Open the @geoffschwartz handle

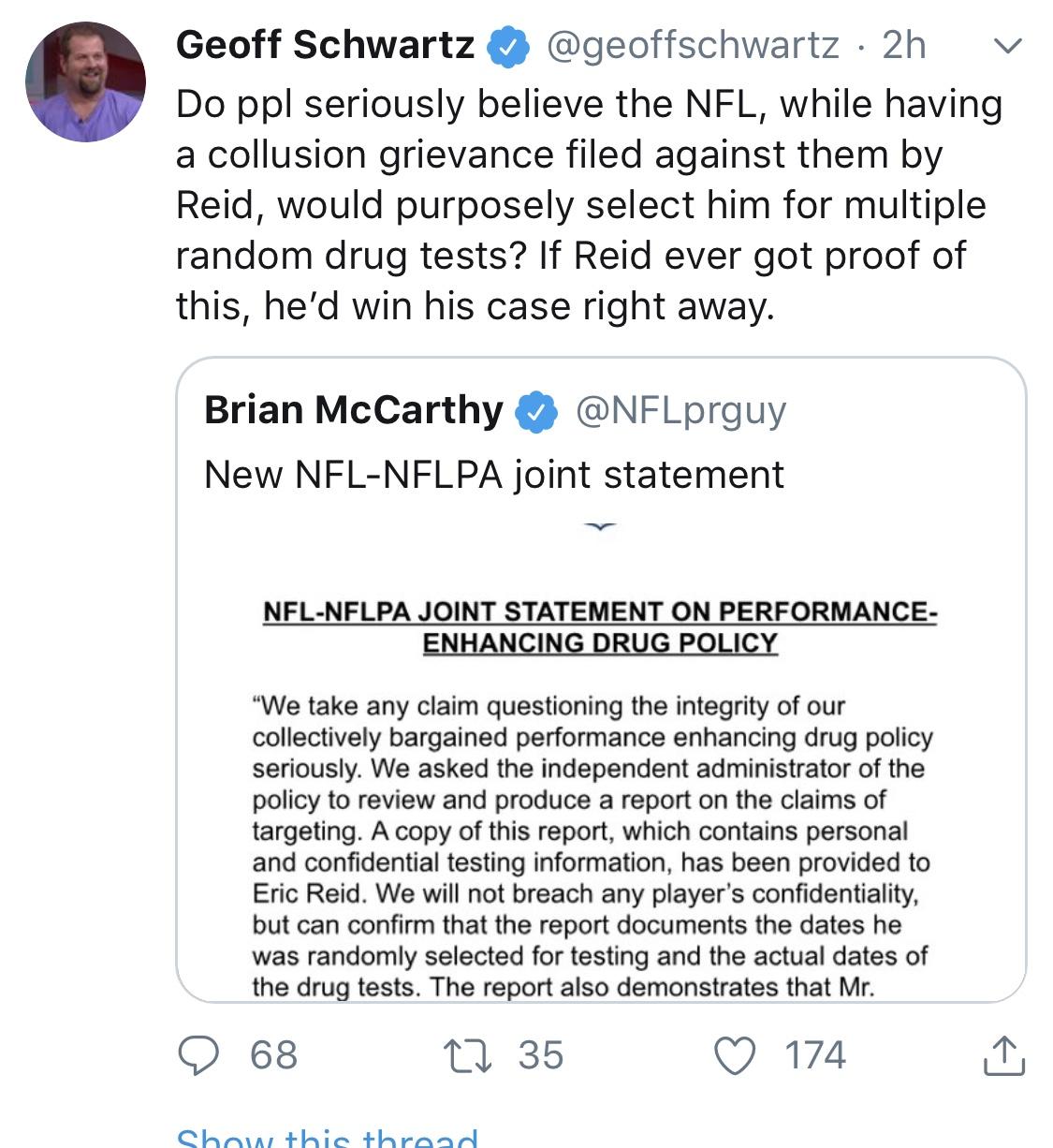click(692, 45)
